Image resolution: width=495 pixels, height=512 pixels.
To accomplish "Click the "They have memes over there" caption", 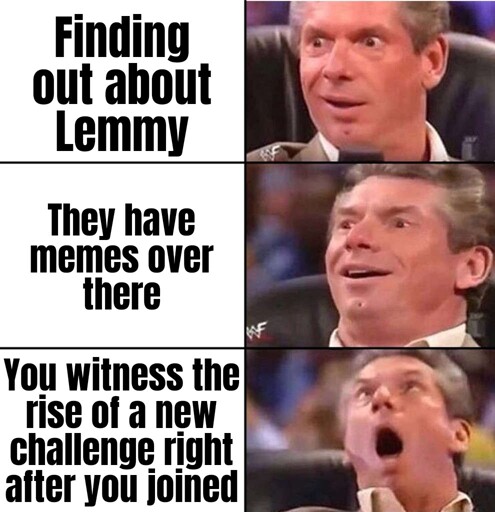I will click(x=122, y=258).
